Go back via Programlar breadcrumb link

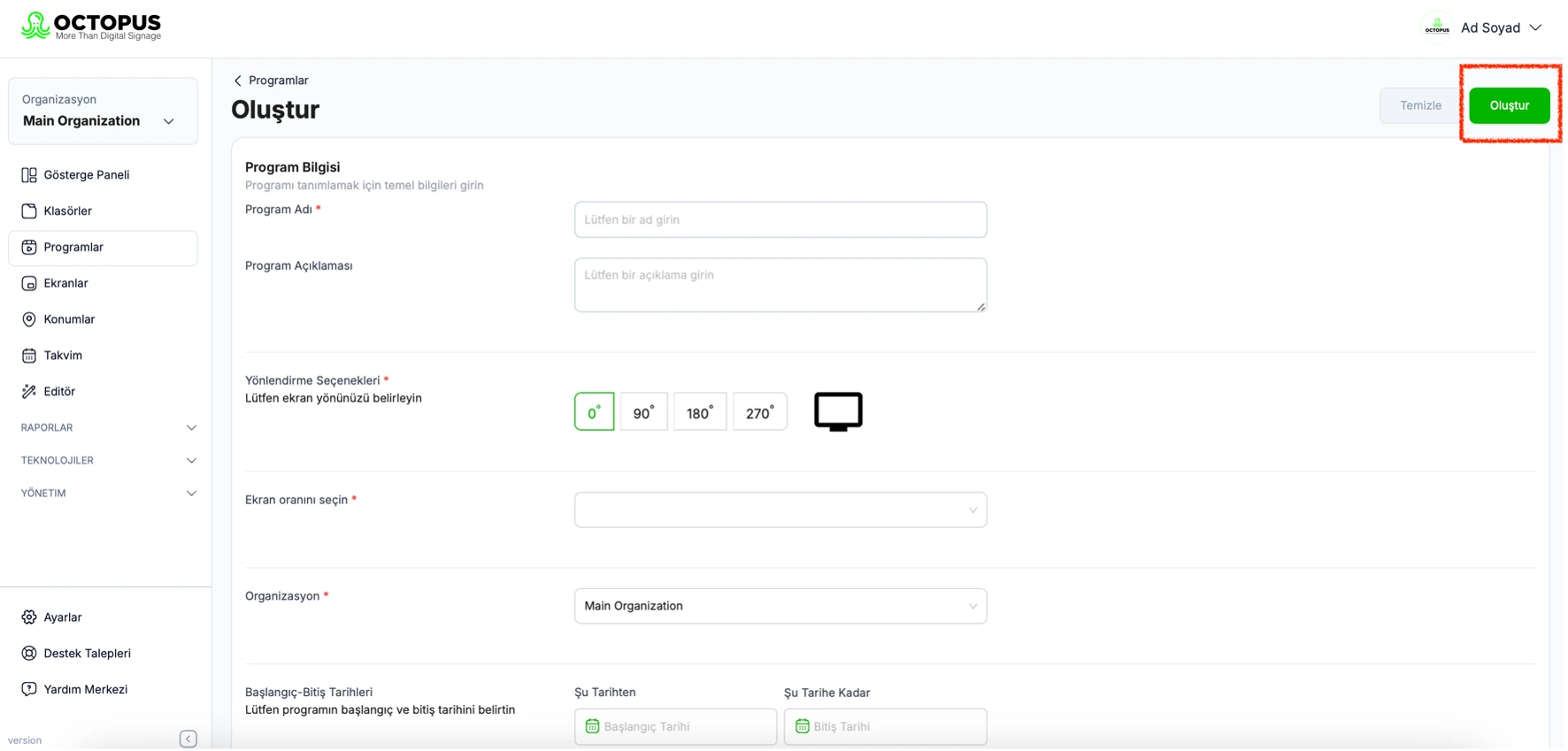click(x=279, y=80)
